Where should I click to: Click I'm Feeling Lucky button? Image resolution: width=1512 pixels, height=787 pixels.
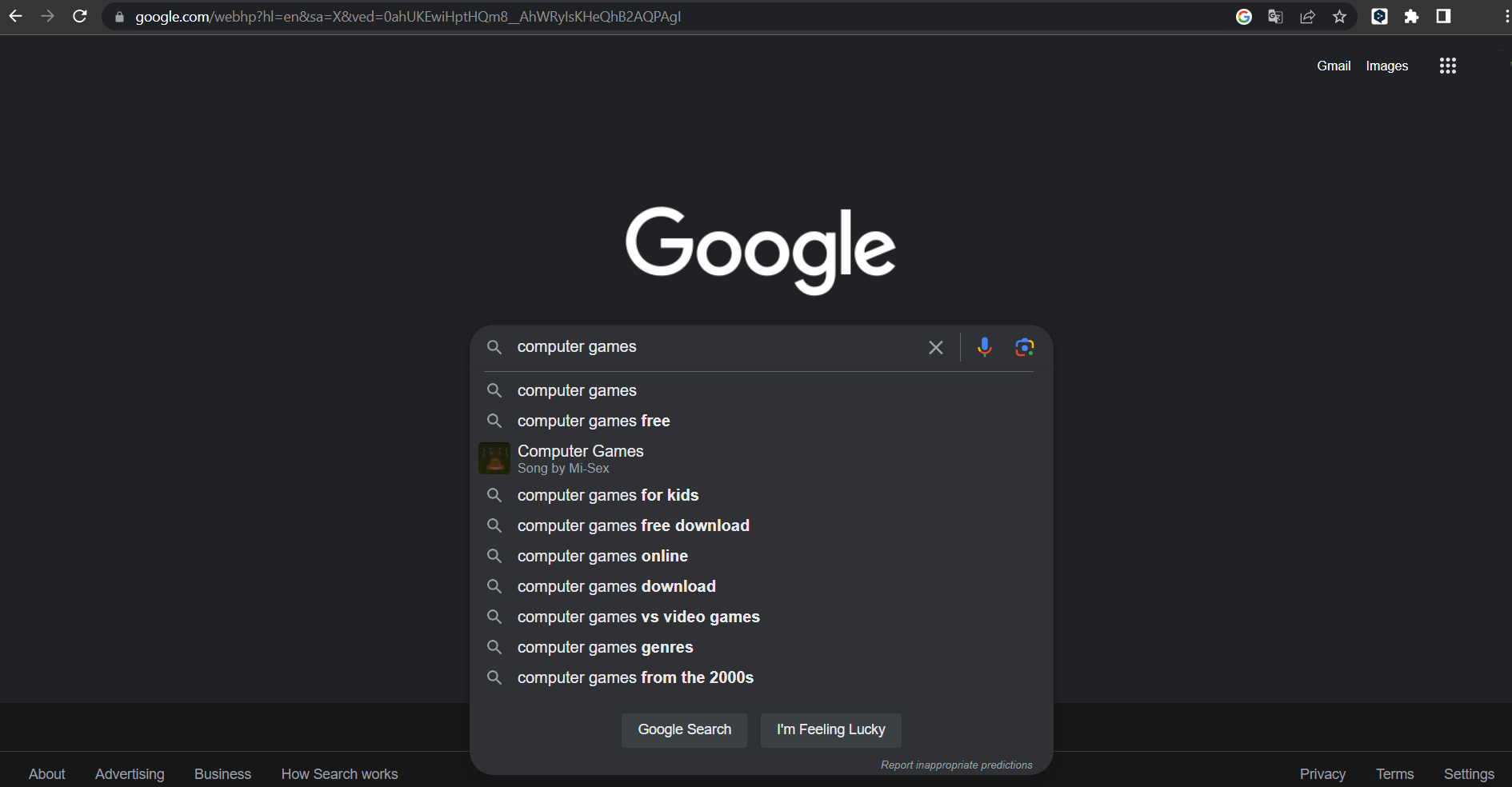coord(831,730)
